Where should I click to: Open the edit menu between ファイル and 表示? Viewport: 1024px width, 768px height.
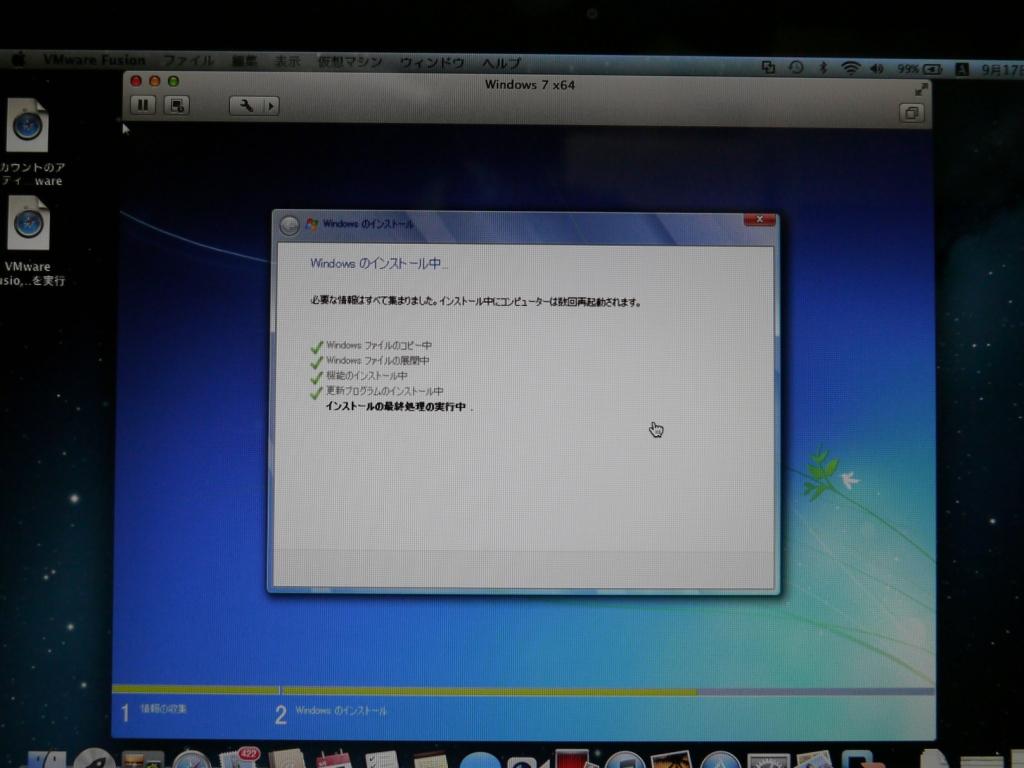pos(244,61)
